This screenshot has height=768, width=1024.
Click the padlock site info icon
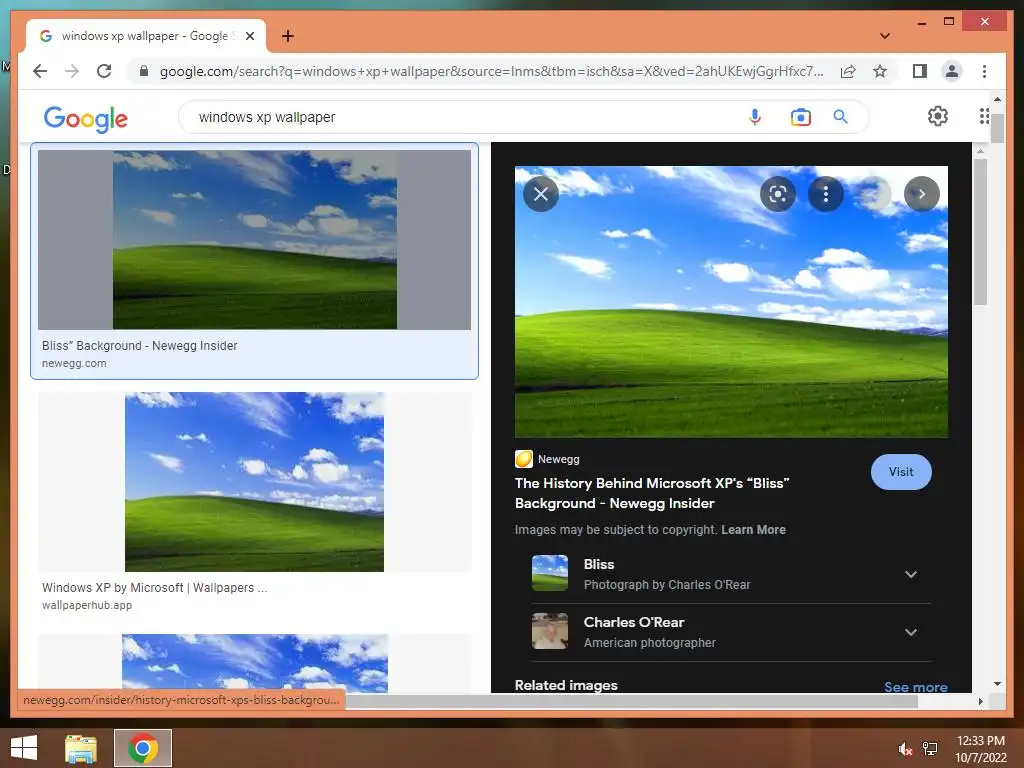coord(144,71)
